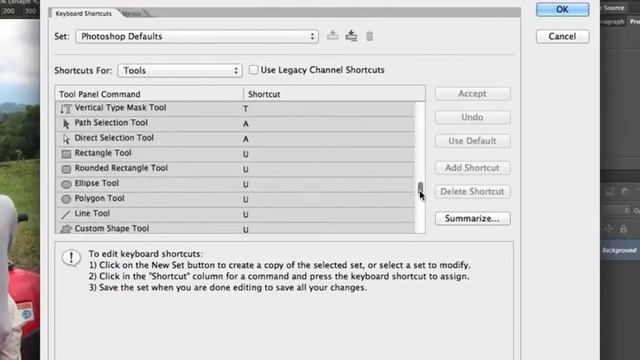Click the Use Default button
The height and width of the screenshot is (360, 640).
(x=472, y=141)
